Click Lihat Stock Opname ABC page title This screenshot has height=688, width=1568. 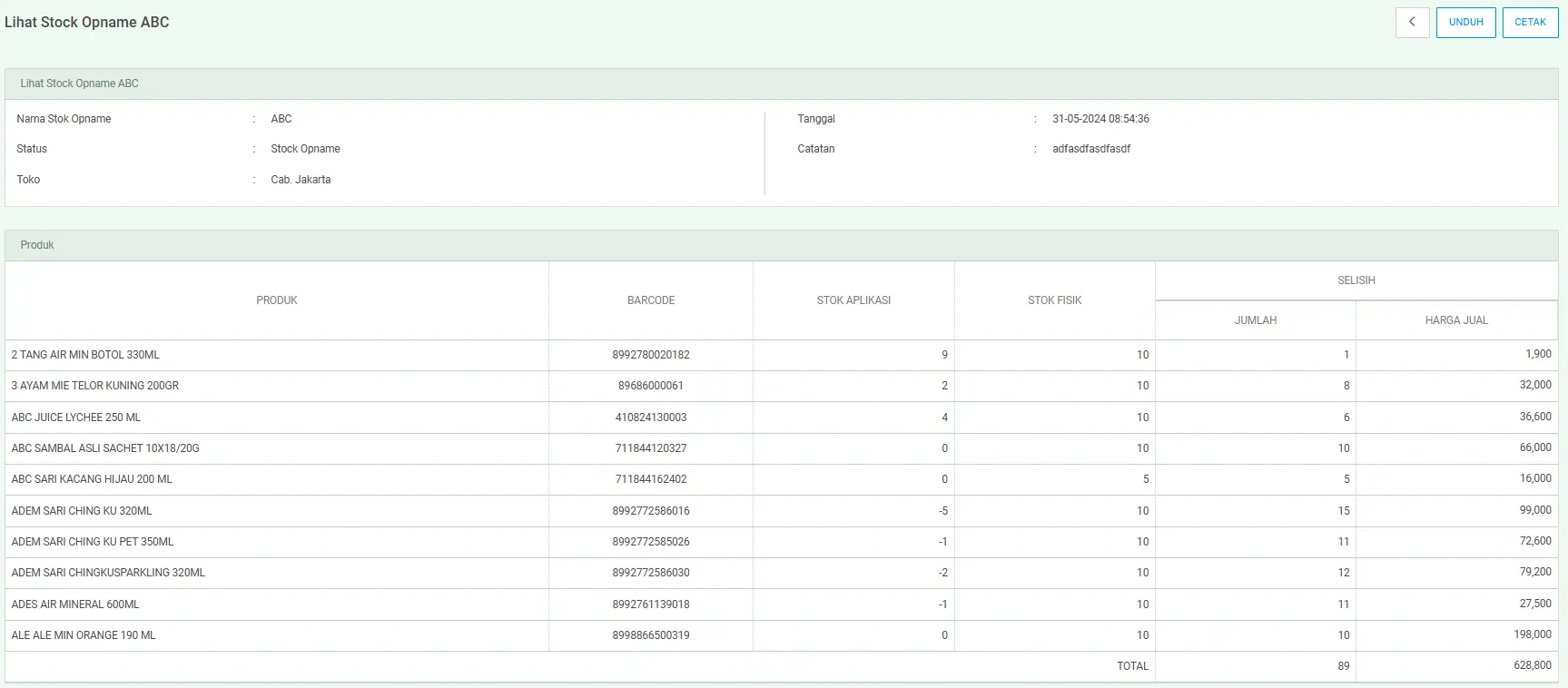point(86,22)
